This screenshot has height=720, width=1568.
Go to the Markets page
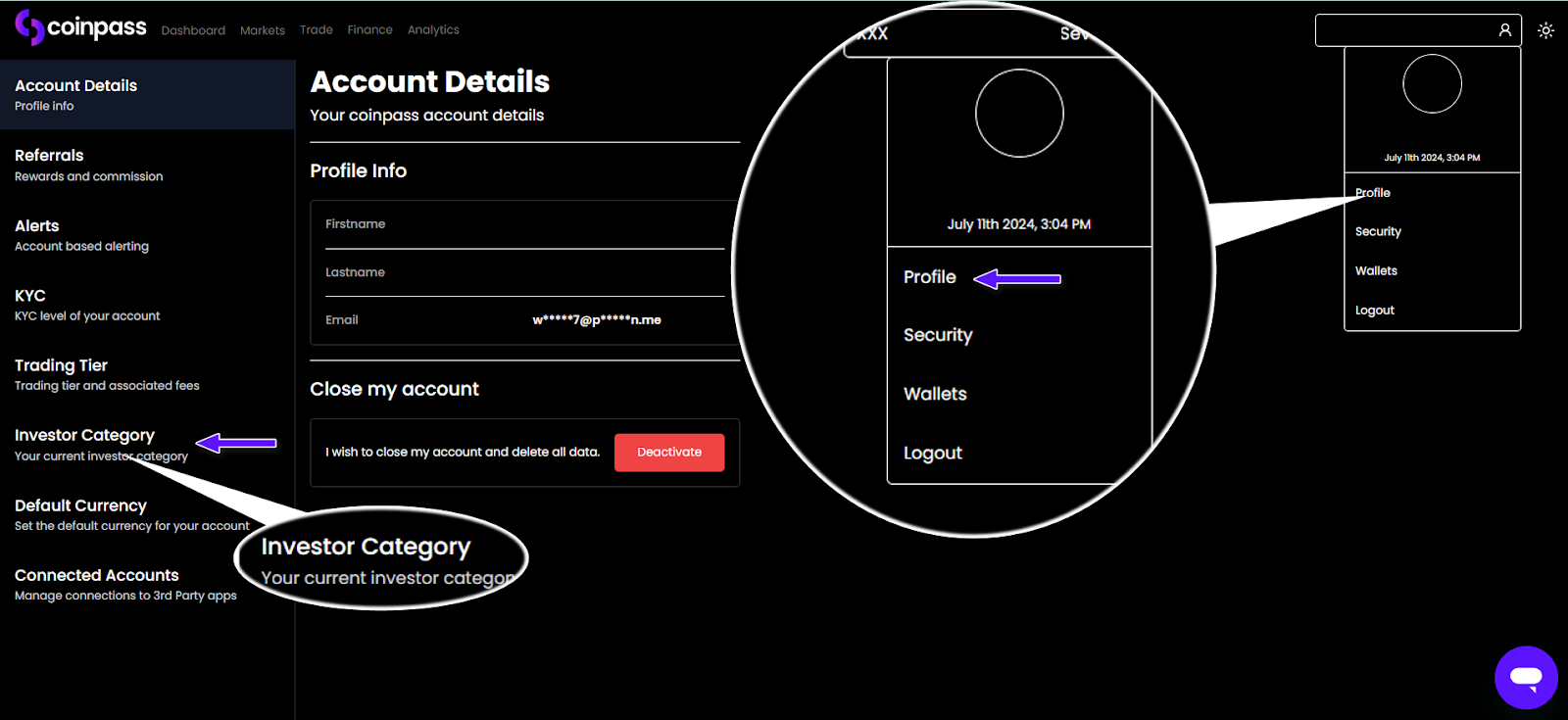[x=263, y=30]
